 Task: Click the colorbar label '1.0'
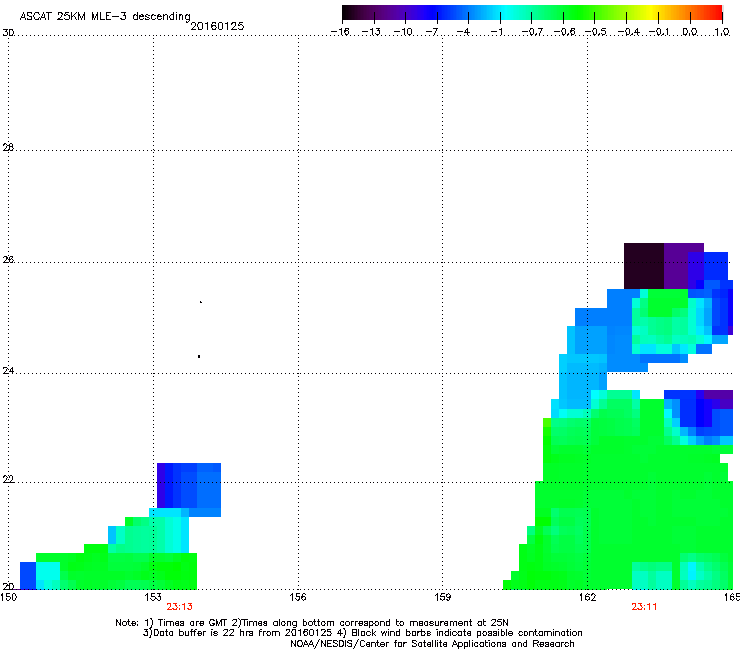click(722, 32)
